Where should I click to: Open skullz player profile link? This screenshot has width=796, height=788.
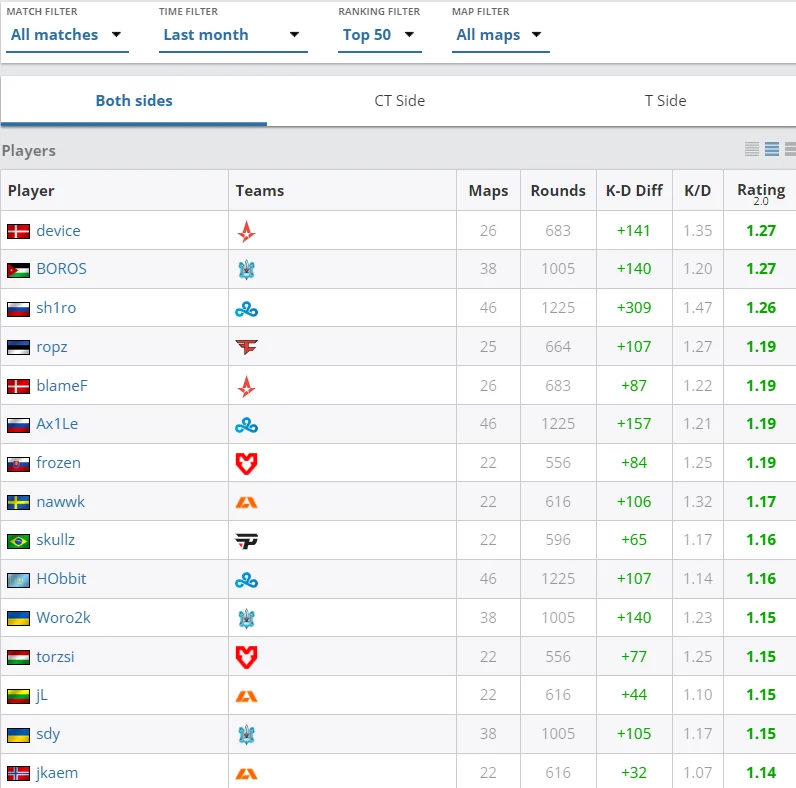tap(55, 540)
